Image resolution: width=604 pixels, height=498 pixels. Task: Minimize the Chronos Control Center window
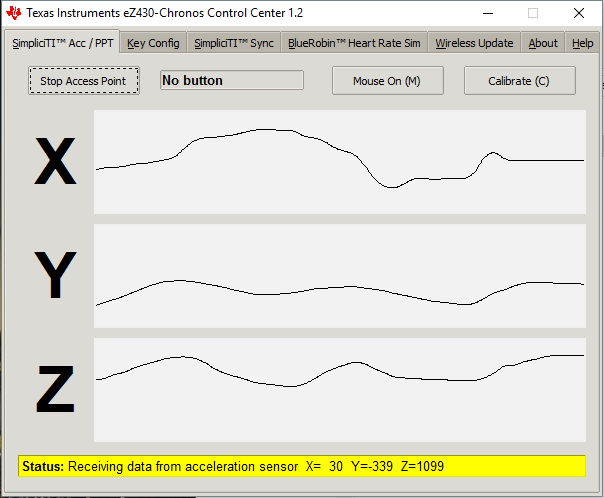point(488,13)
